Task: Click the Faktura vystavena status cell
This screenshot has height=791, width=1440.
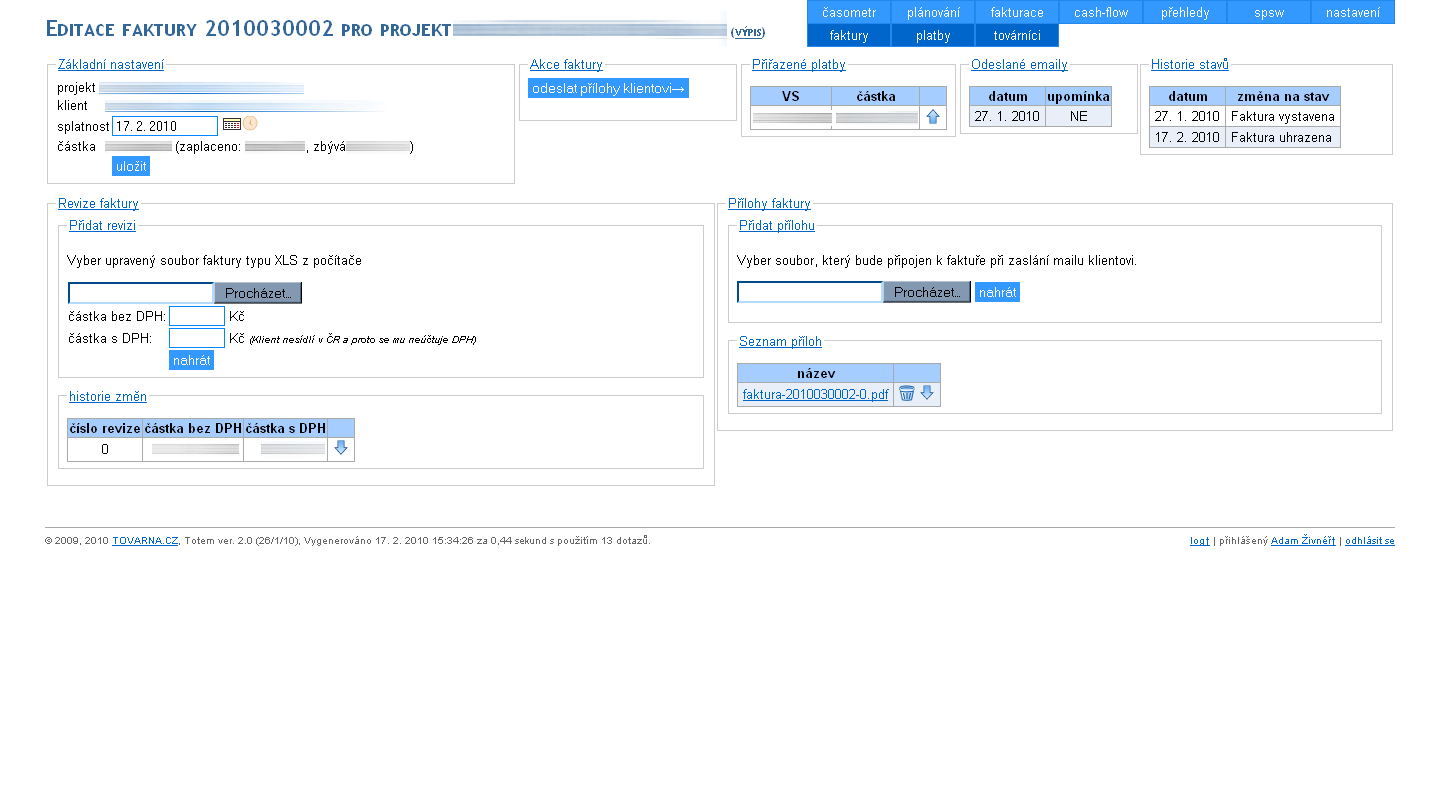Action: coord(1283,117)
